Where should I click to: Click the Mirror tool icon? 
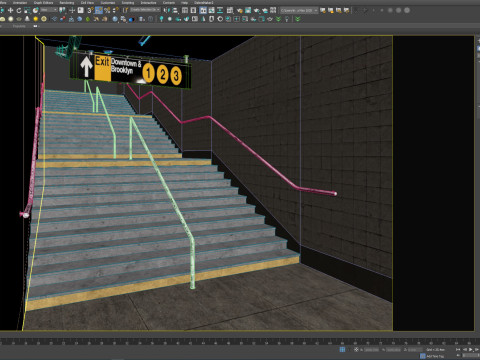pyautogui.click(x=166, y=10)
